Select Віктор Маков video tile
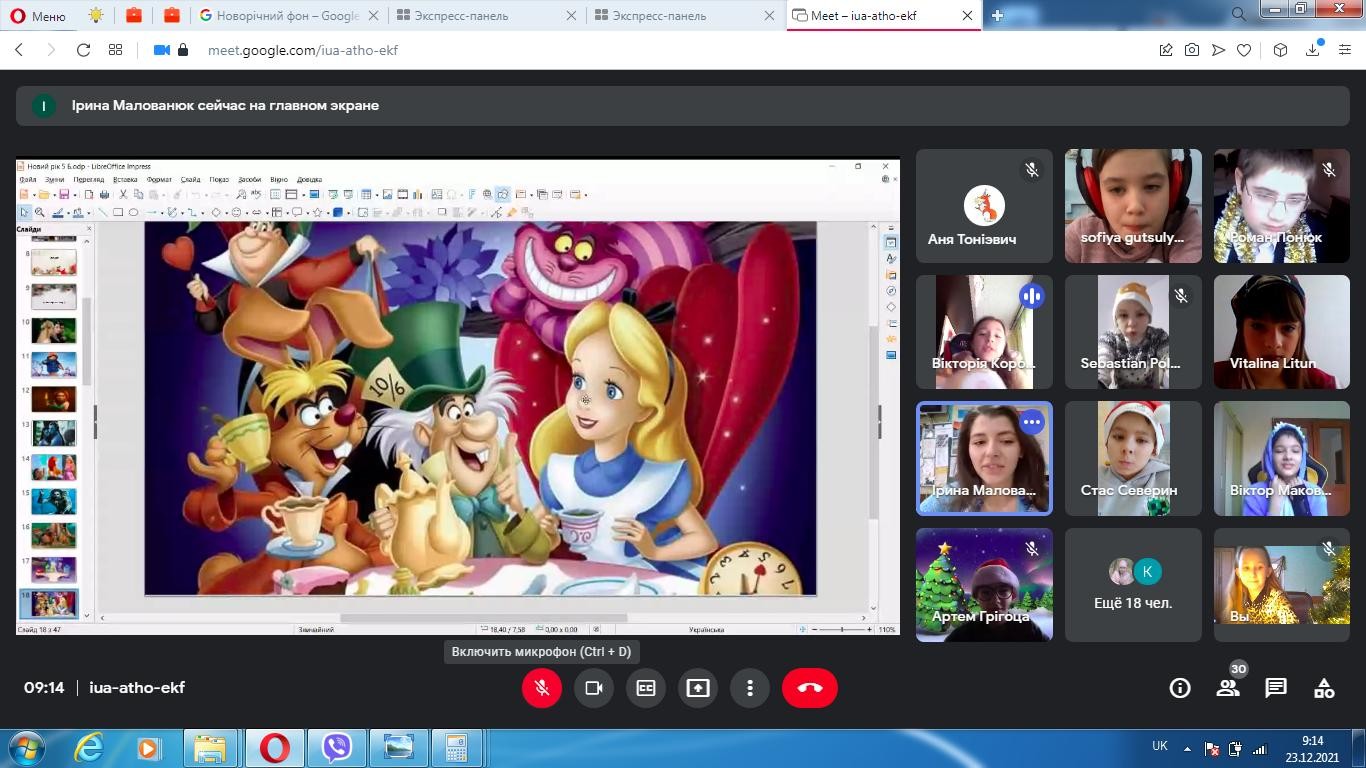The height and width of the screenshot is (768, 1366). (x=1282, y=459)
